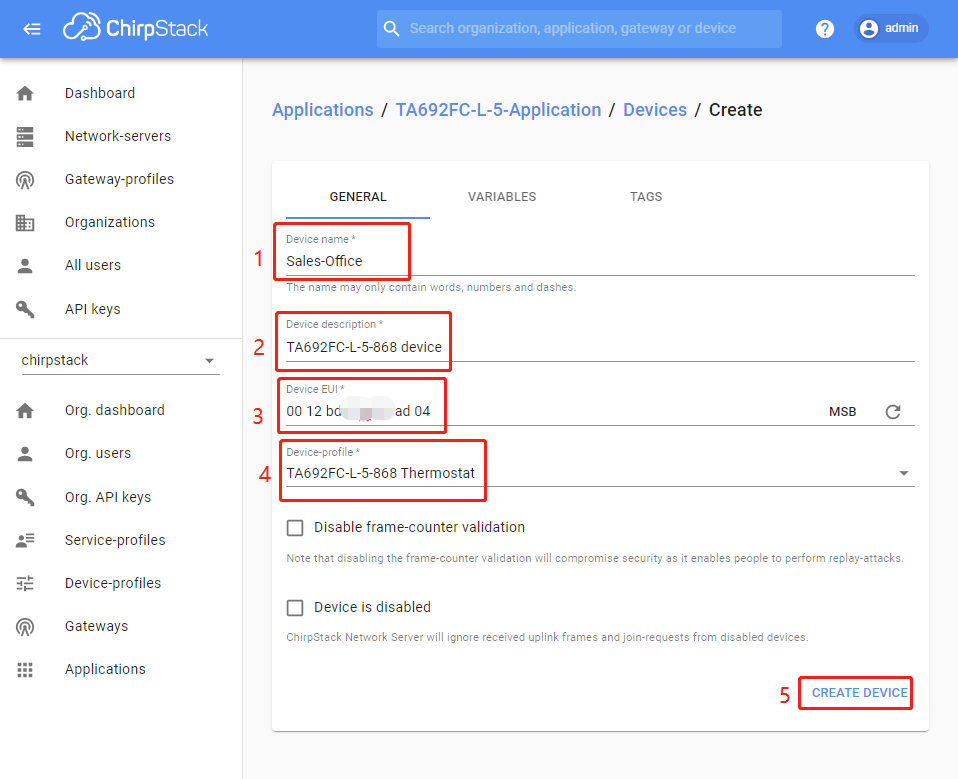958x779 pixels.
Task: Check the Device is disabled checkbox
Action: click(295, 607)
